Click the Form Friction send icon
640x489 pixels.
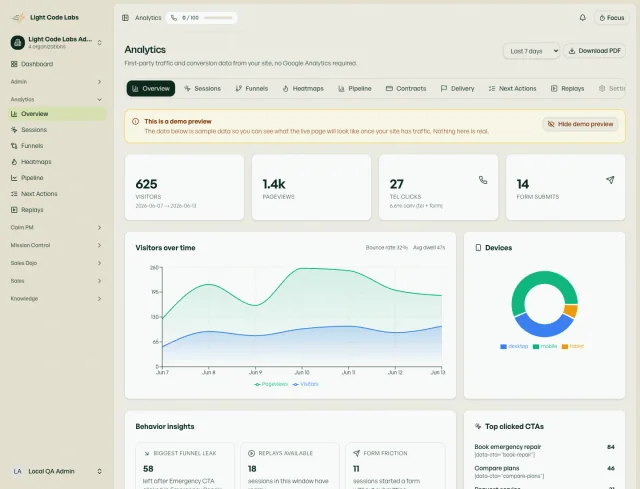pos(356,453)
